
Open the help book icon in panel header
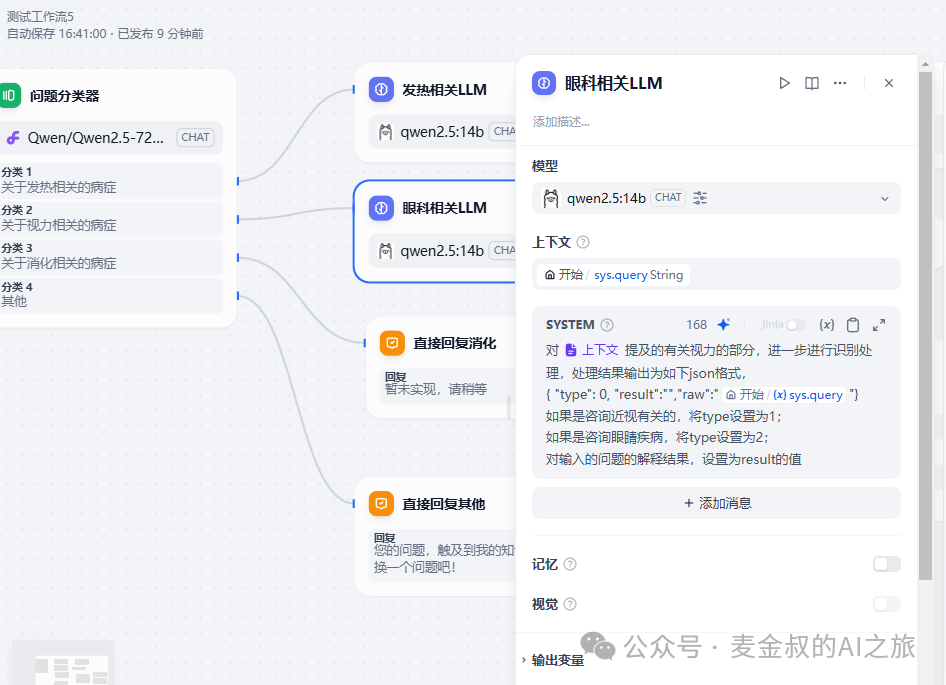tap(812, 83)
